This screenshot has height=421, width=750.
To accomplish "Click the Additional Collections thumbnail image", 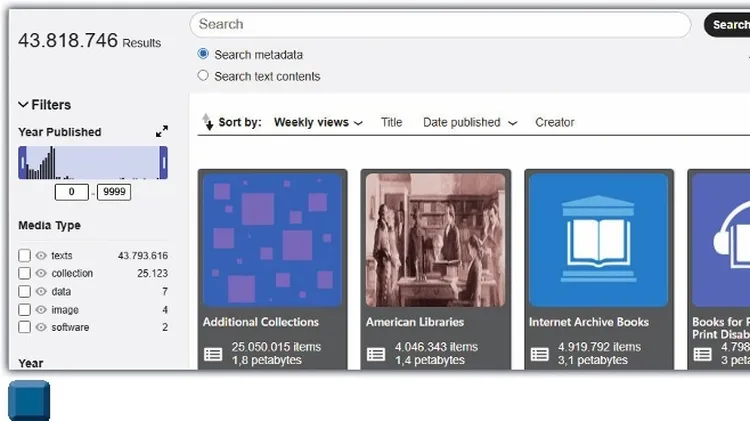I will [272, 240].
